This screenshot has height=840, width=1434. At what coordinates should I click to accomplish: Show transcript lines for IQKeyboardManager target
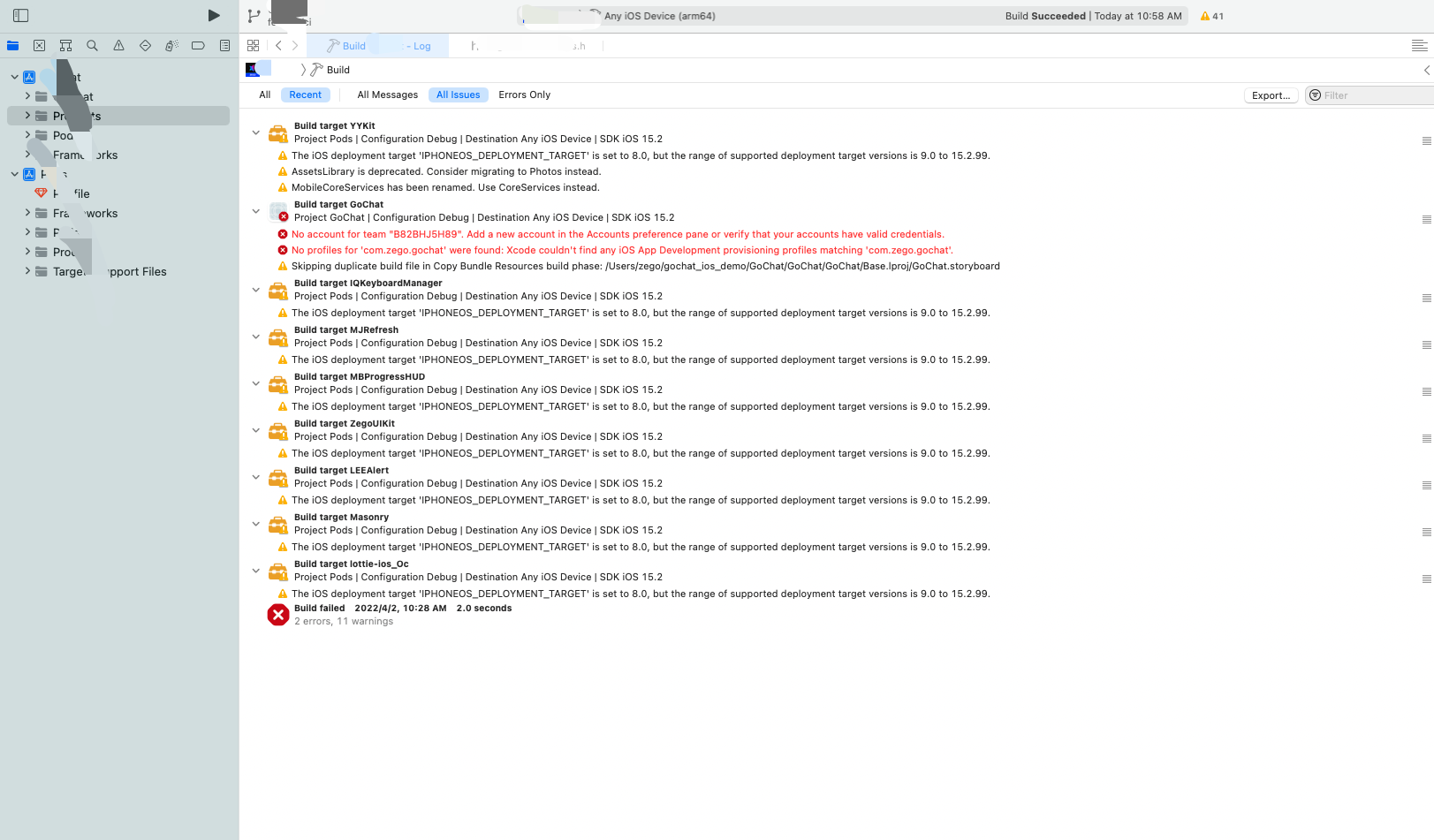(1426, 298)
